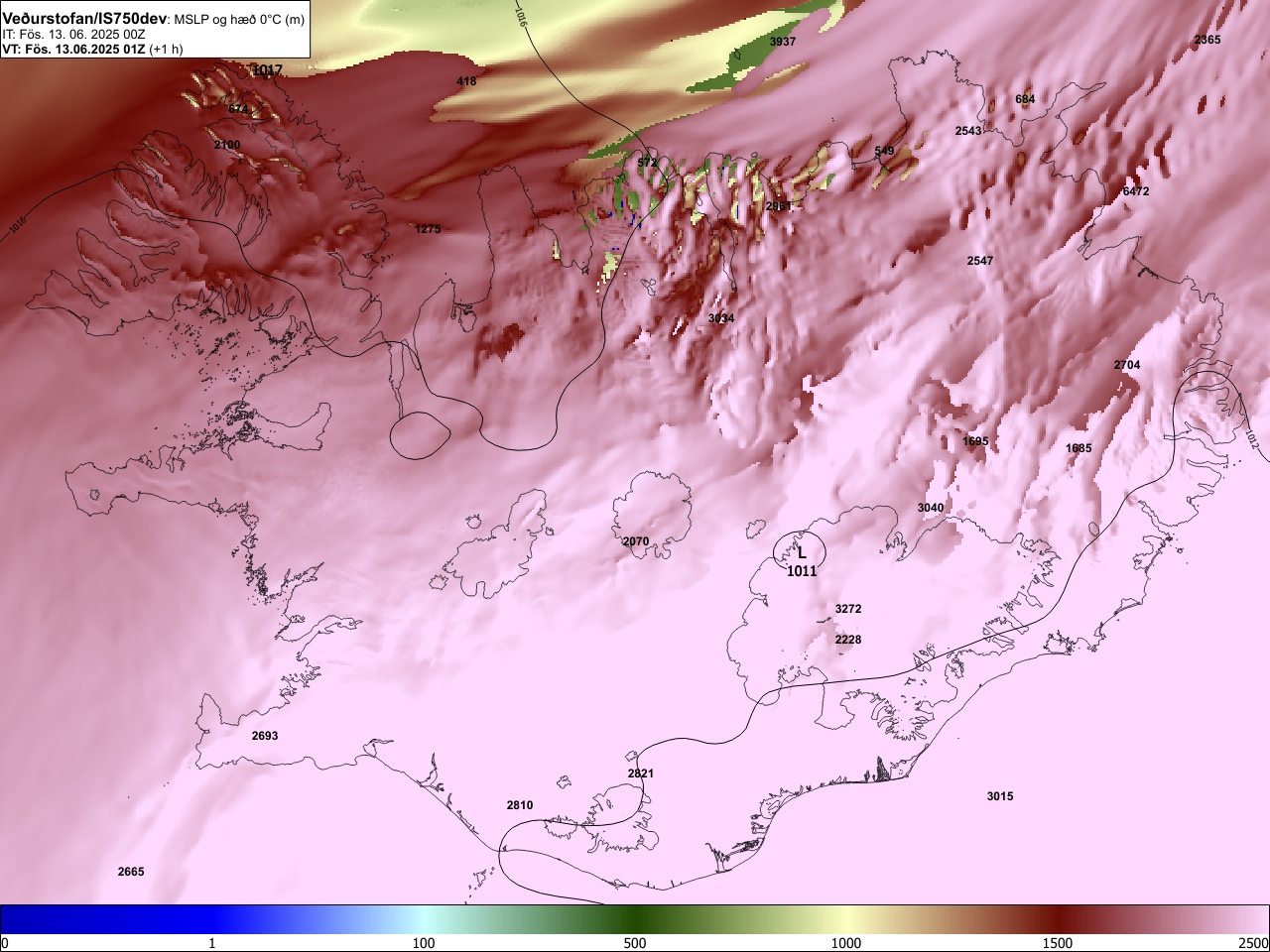The height and width of the screenshot is (952, 1270).
Task: Click the 418 height label
Action: pos(466,81)
